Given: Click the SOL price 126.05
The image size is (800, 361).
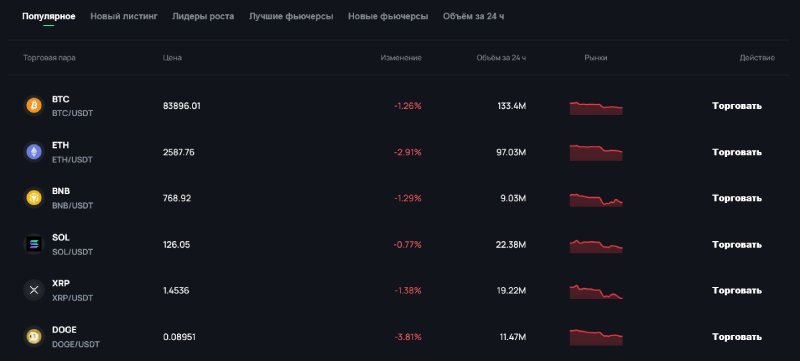Looking at the screenshot, I should coord(176,244).
